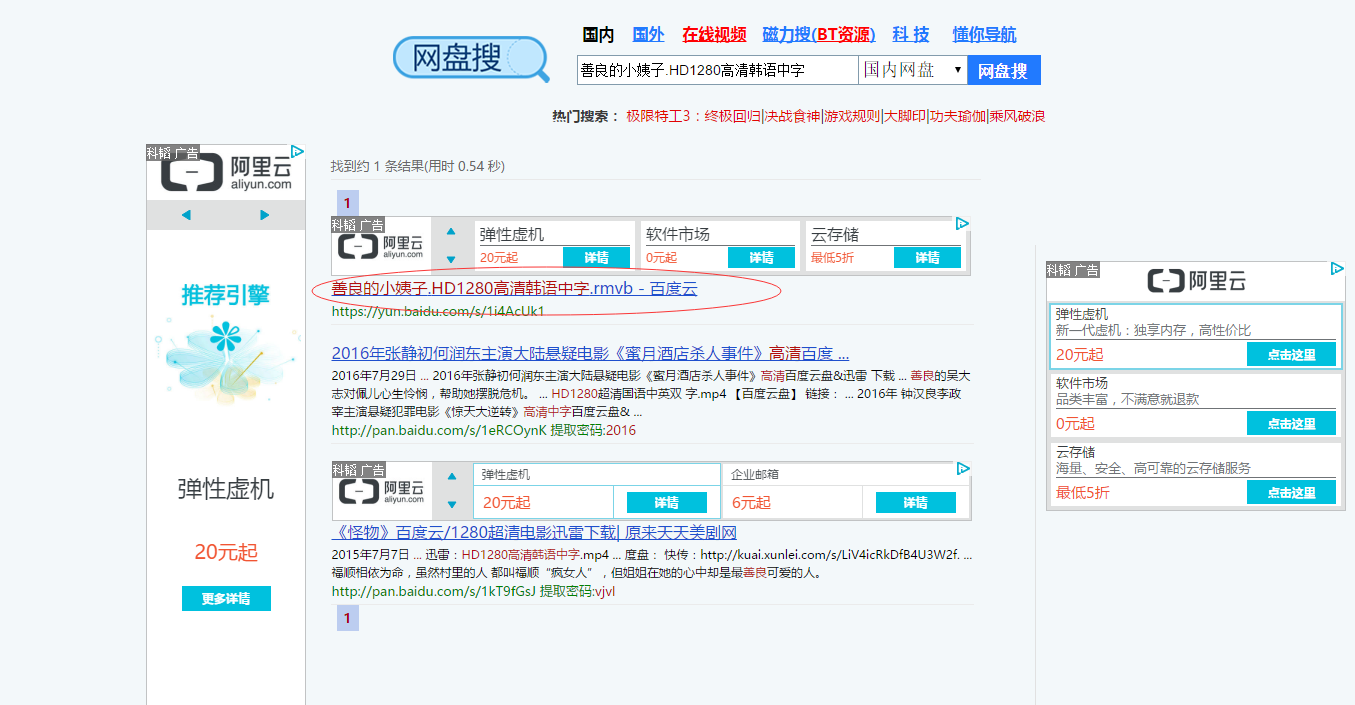Click the yun.baidu.com/s/1i4AcUk1 URL text
This screenshot has height=705, width=1355.
click(438, 311)
